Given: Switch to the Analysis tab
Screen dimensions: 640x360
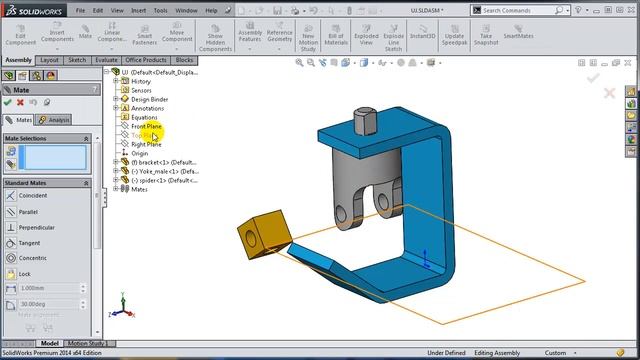Looking at the screenshot, I should [x=54, y=120].
